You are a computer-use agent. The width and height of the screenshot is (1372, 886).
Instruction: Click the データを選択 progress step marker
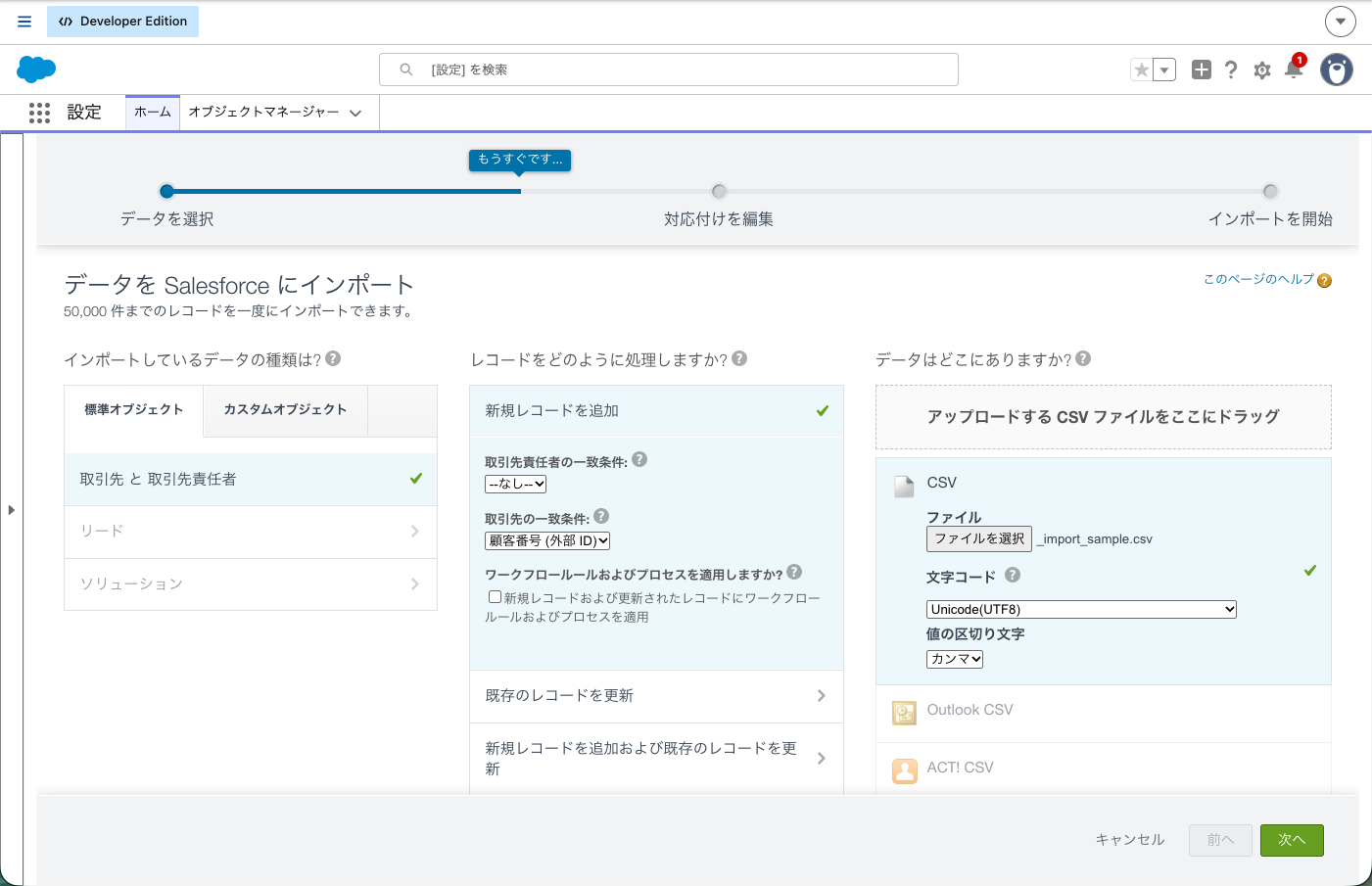point(166,191)
